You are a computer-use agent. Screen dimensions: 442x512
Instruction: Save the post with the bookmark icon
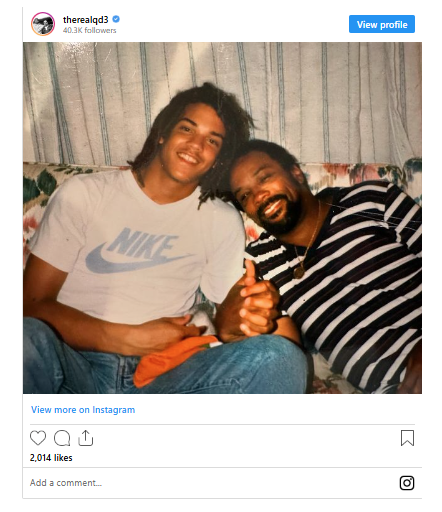(x=407, y=438)
